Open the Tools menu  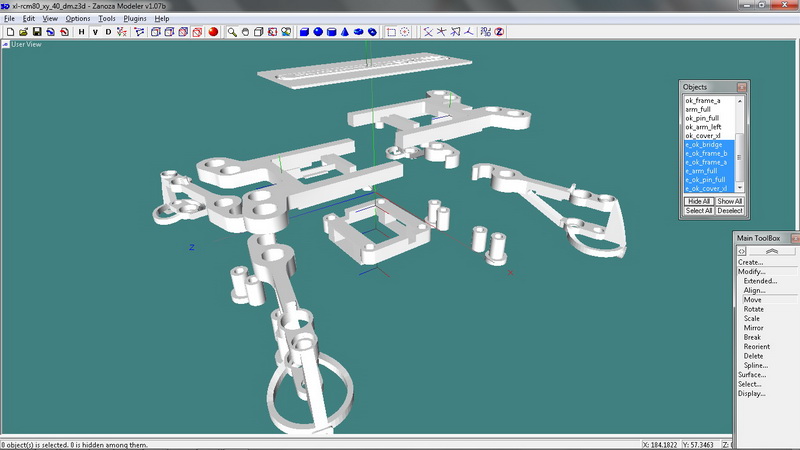click(x=107, y=18)
